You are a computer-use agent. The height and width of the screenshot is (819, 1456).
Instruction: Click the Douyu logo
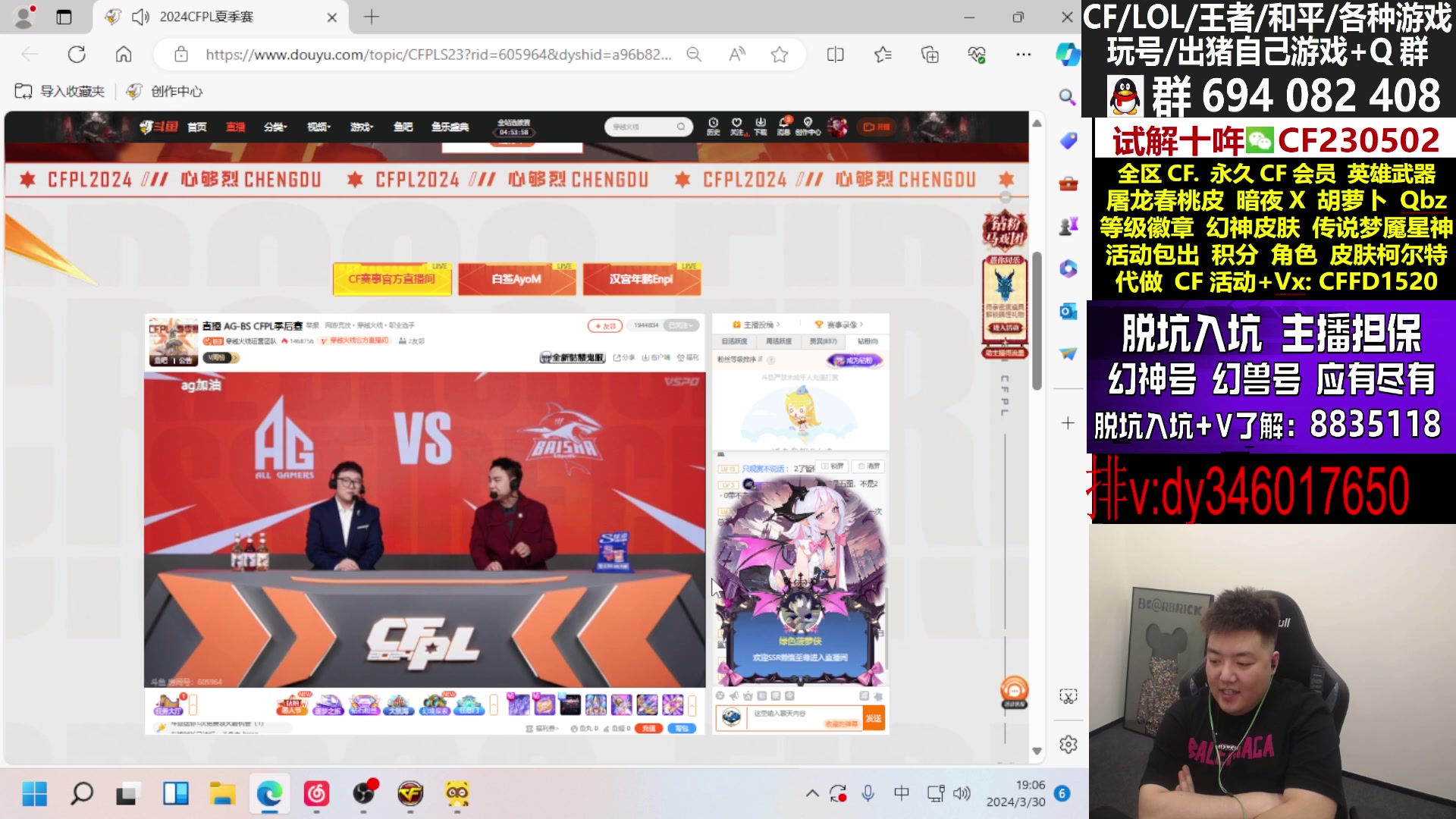pyautogui.click(x=158, y=127)
